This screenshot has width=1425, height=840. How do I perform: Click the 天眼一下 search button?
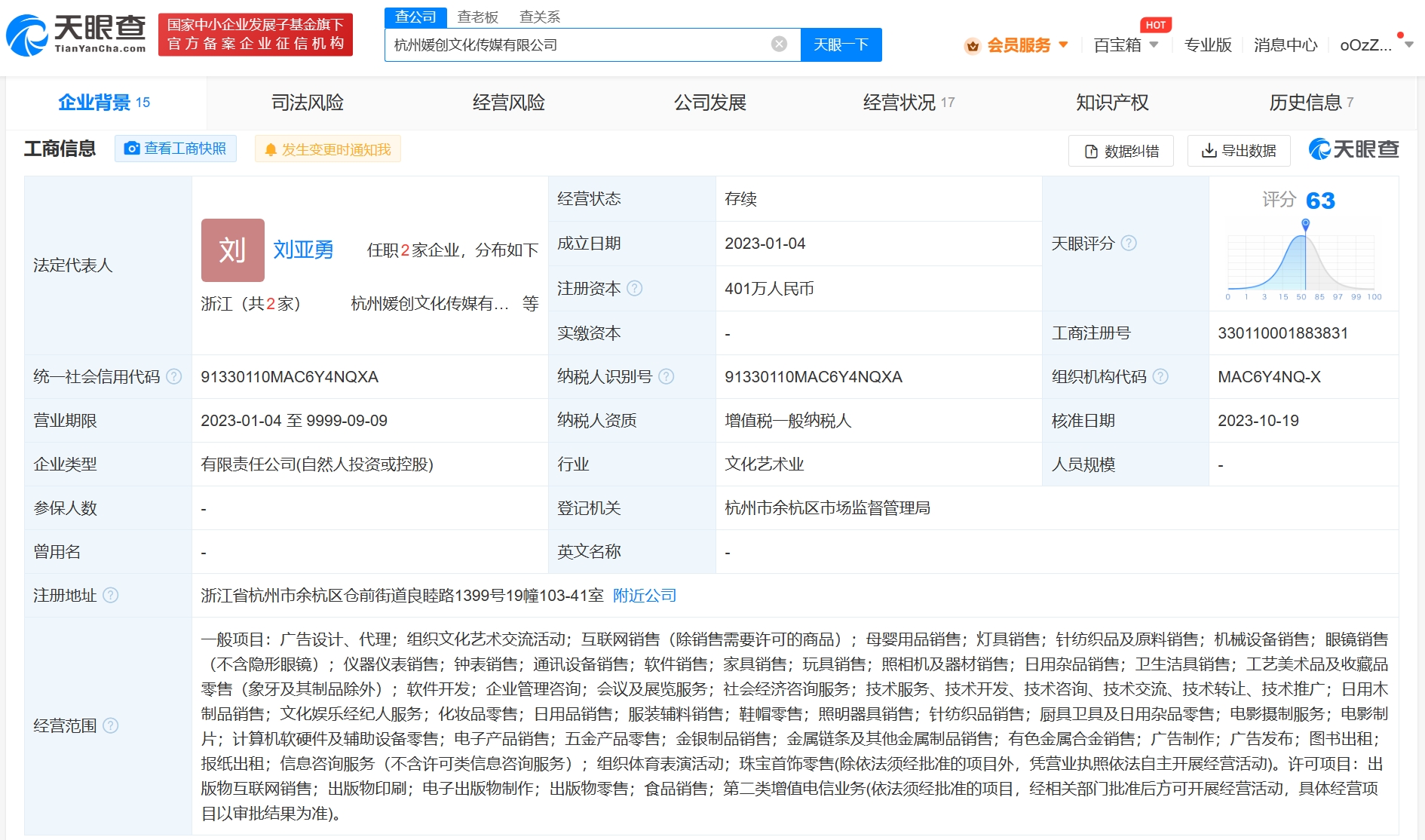click(841, 44)
